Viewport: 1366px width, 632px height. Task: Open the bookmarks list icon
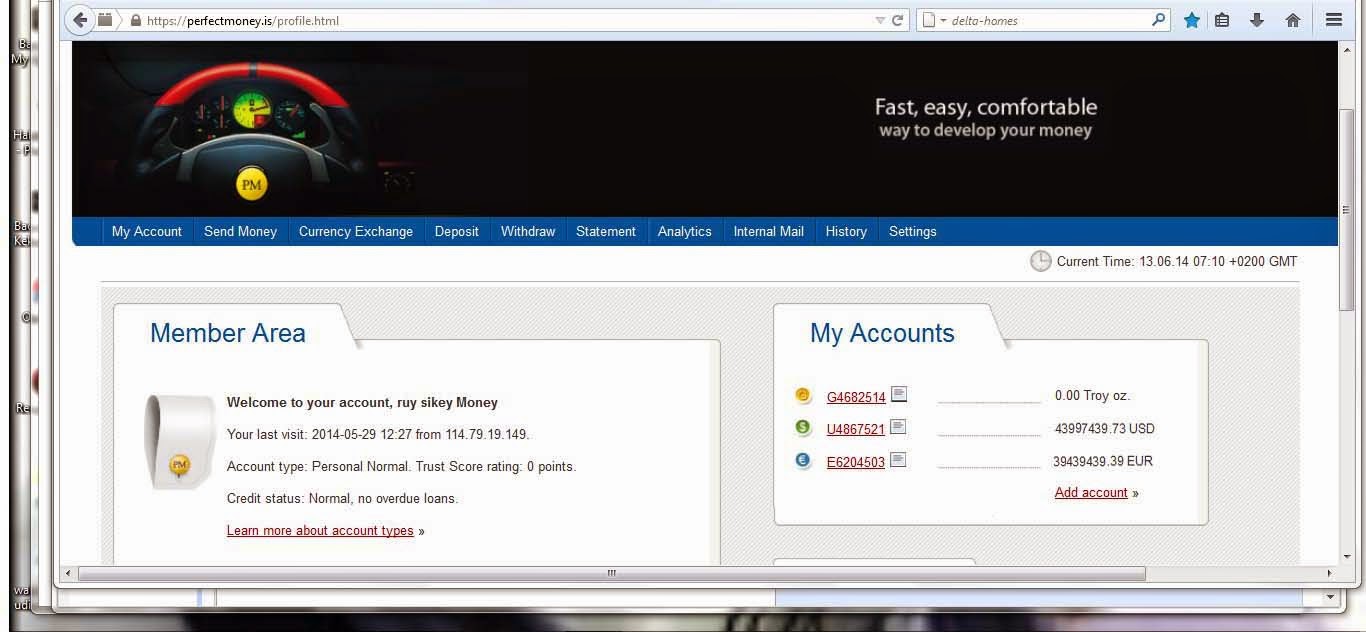(x=1222, y=20)
